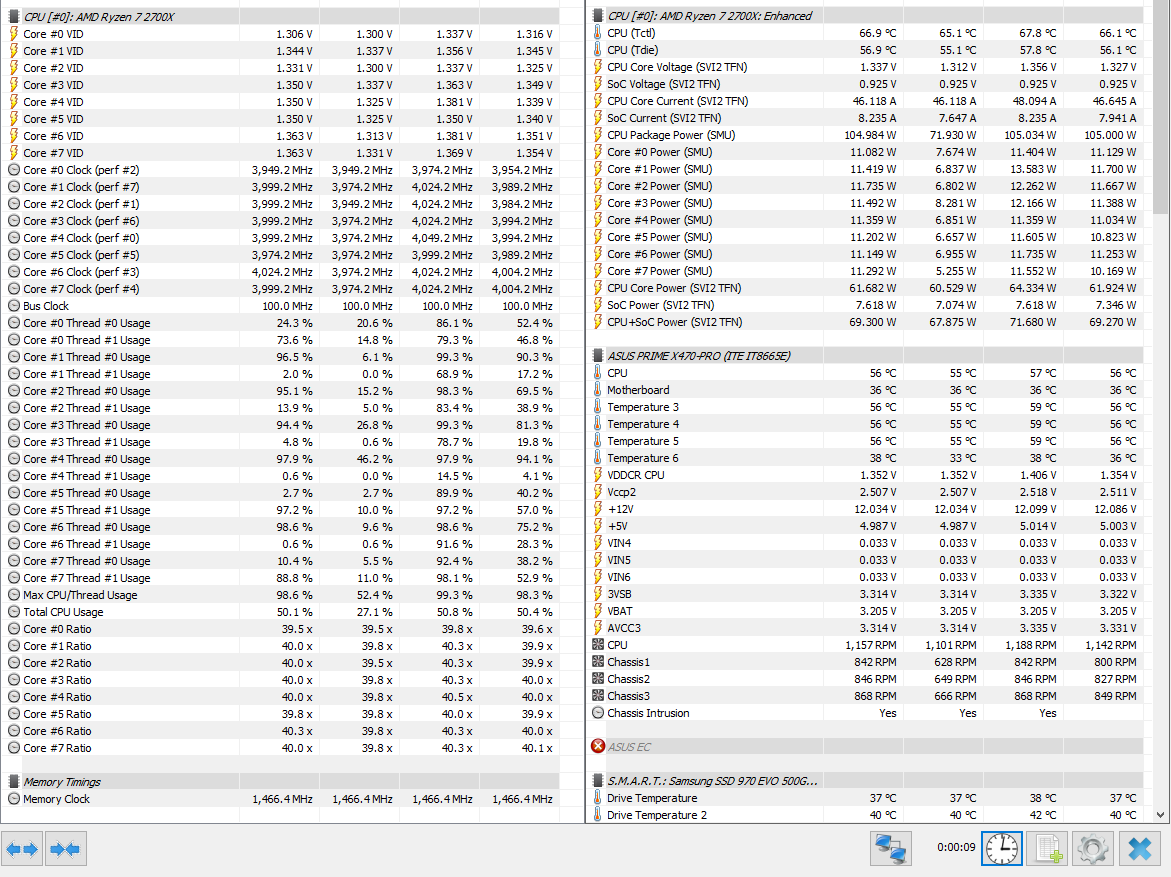Select the 'Core #4 Clock (perf #0)' row label
Image resolution: width=1171 pixels, height=877 pixels.
[81, 238]
